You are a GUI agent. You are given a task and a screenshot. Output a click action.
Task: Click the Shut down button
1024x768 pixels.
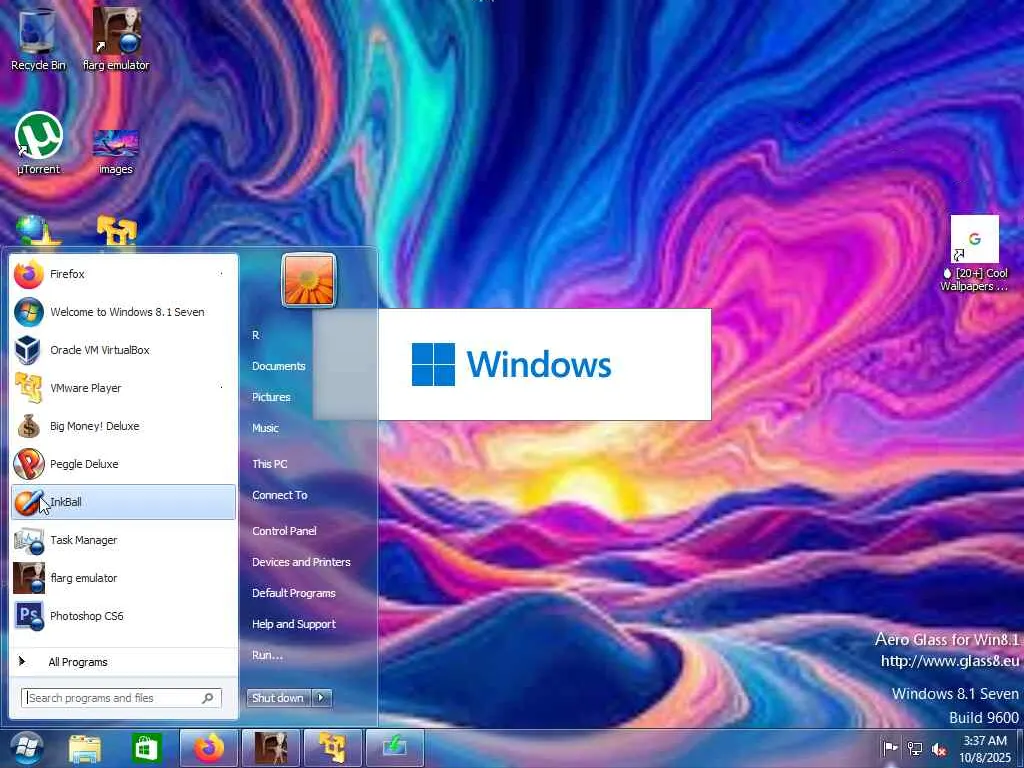(279, 698)
